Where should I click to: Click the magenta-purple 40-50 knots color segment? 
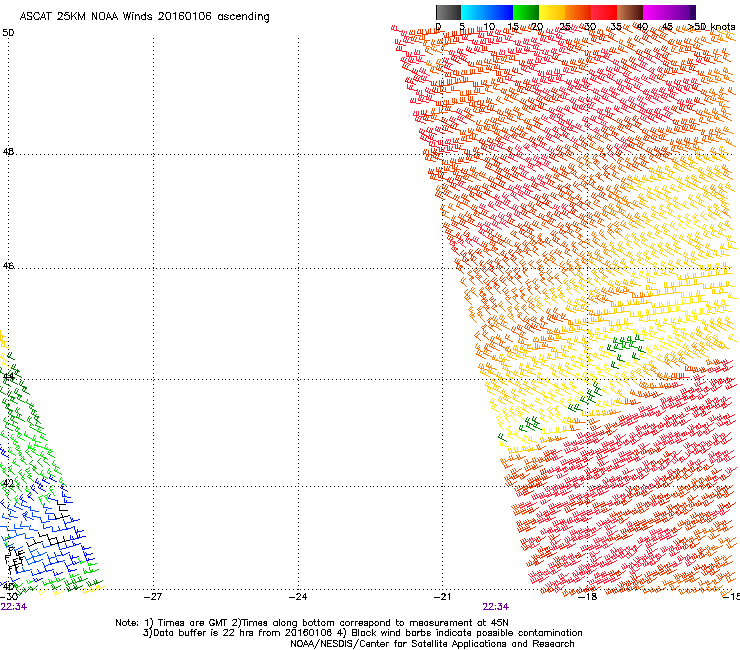click(x=669, y=12)
